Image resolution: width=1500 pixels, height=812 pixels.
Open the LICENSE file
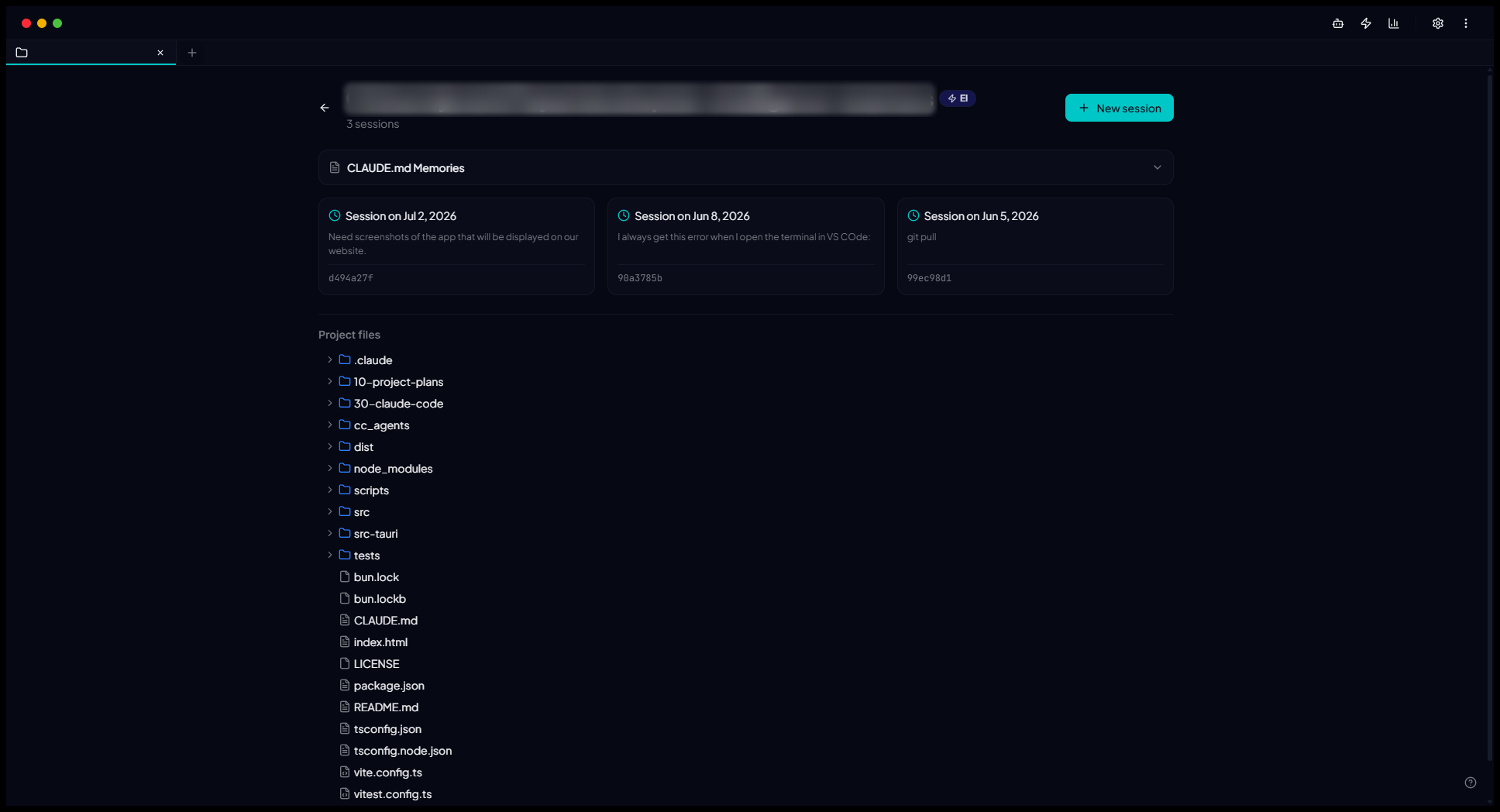pyautogui.click(x=377, y=664)
